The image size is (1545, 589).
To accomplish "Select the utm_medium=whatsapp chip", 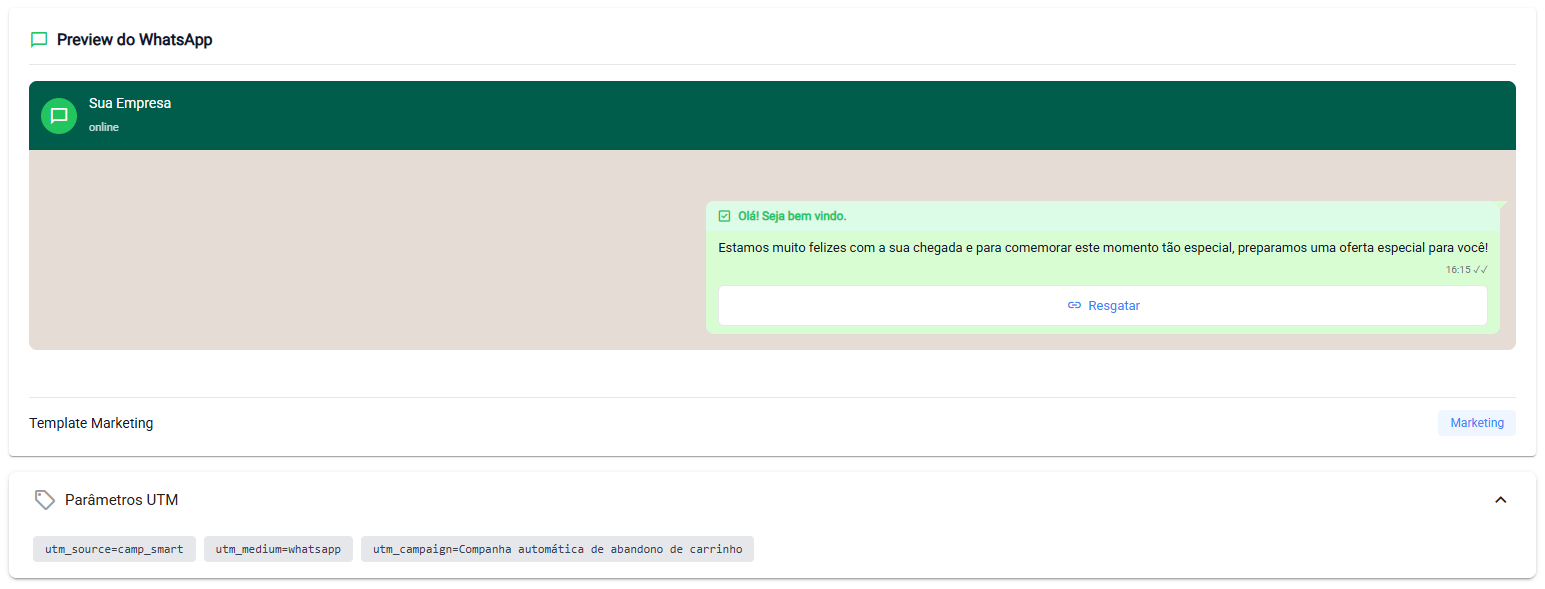I will [278, 549].
